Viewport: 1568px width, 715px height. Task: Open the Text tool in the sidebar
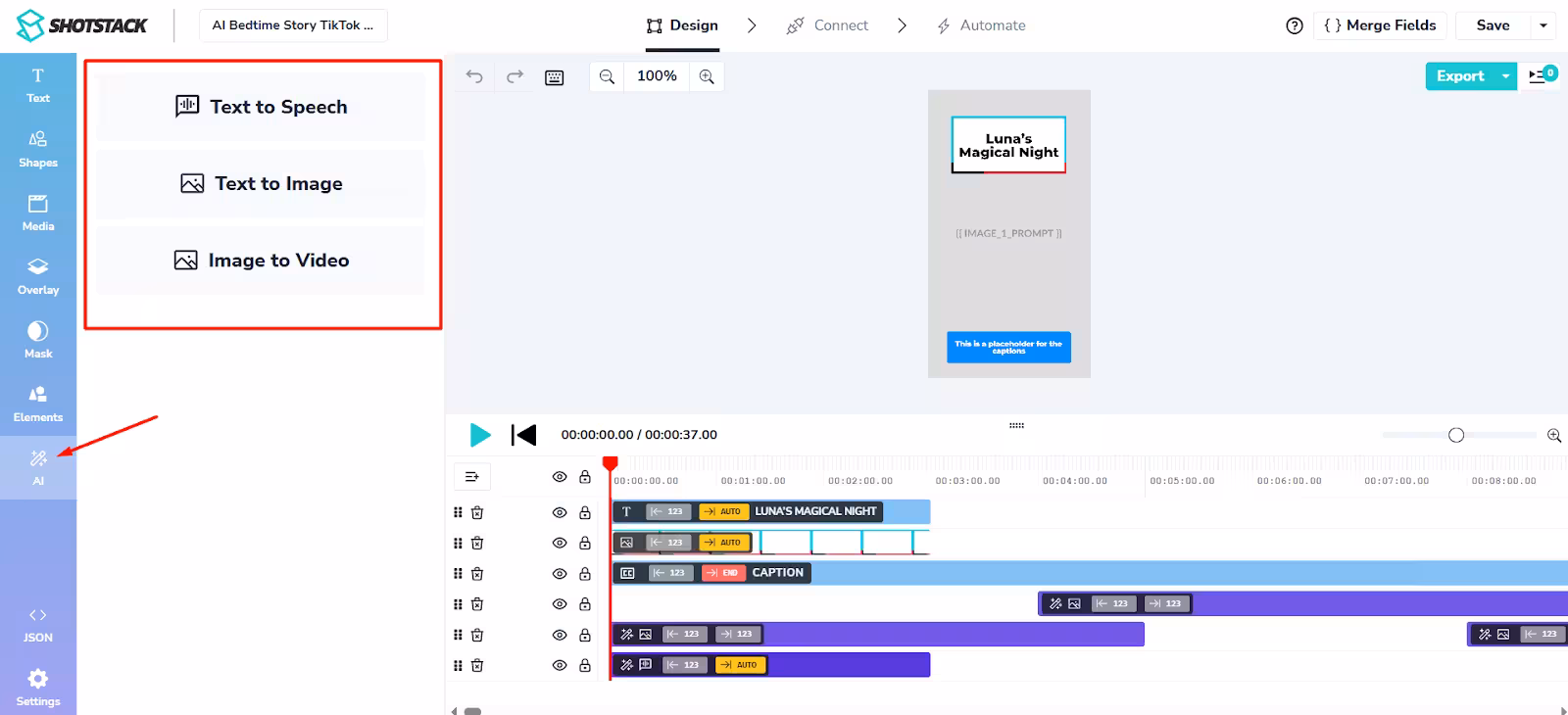[x=38, y=85]
